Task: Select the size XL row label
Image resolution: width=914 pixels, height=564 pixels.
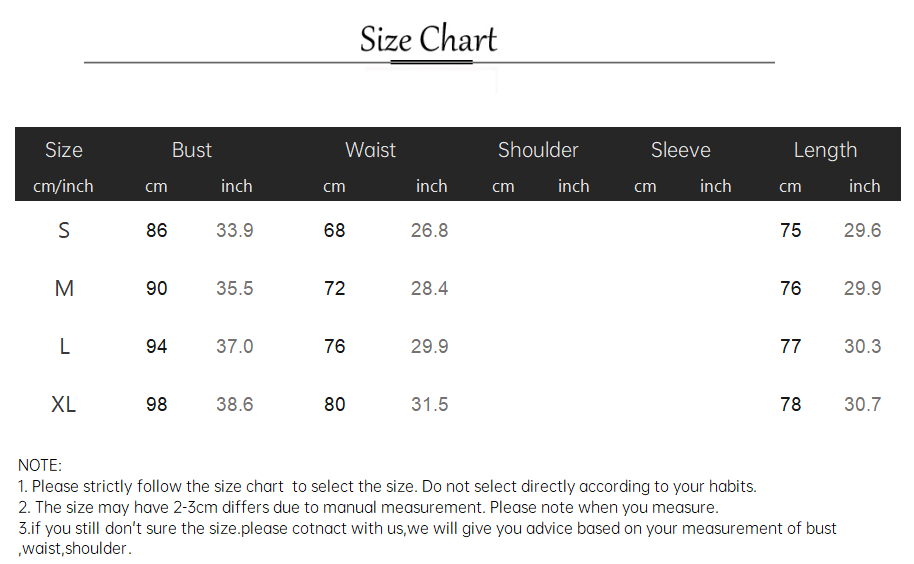Action: click(64, 404)
